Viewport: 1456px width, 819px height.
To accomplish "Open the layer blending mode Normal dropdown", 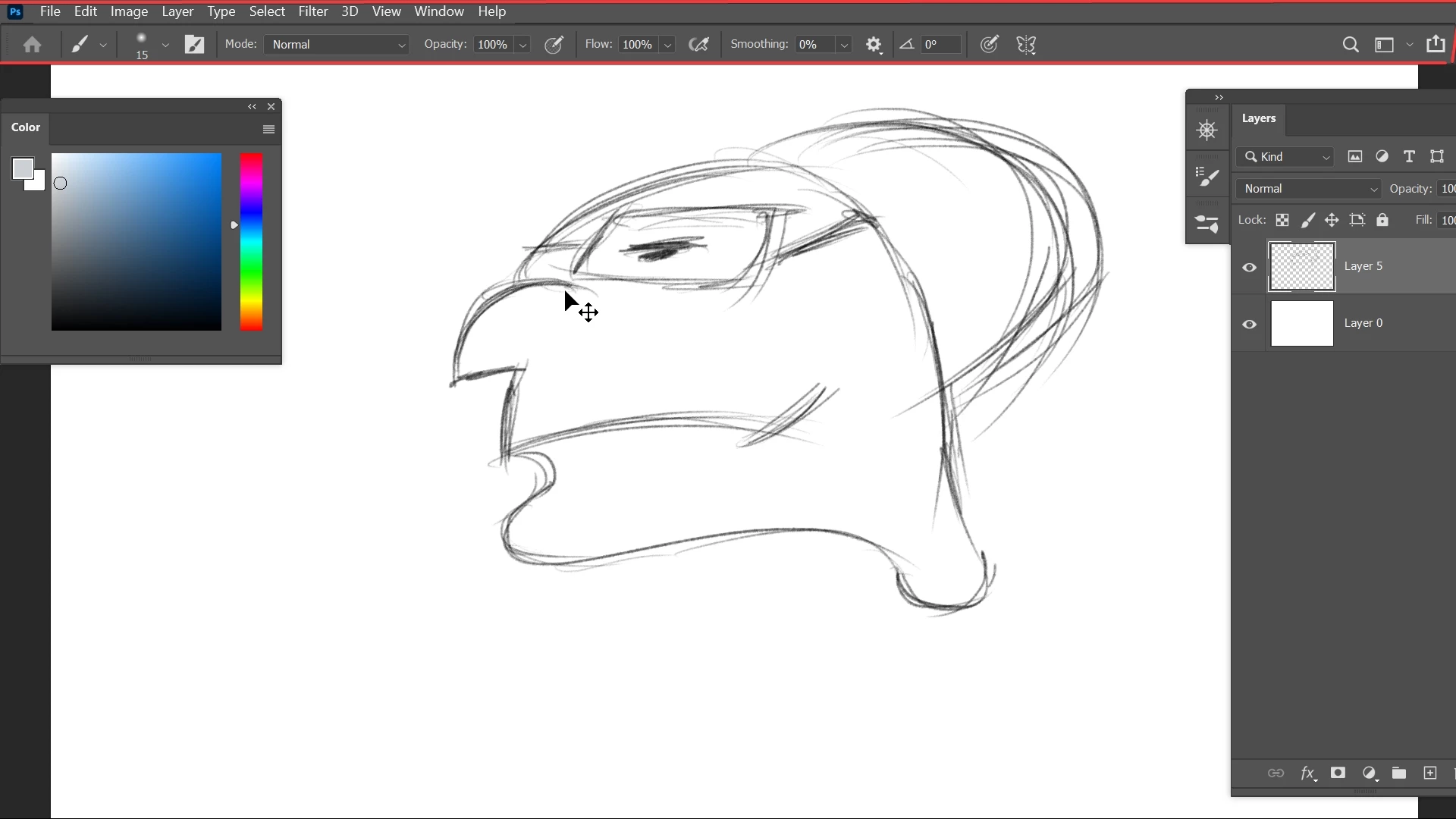I will 1310,189.
